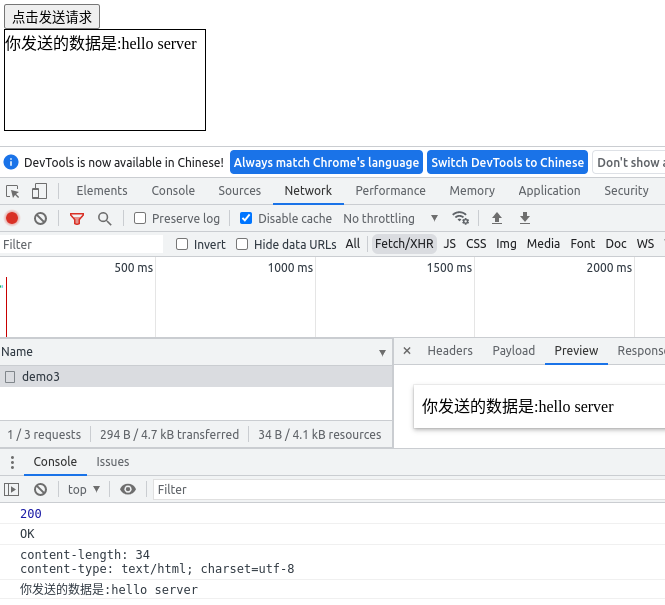Open network search with magnifier icon
Viewport: 665px width, 605px height.
(104, 219)
